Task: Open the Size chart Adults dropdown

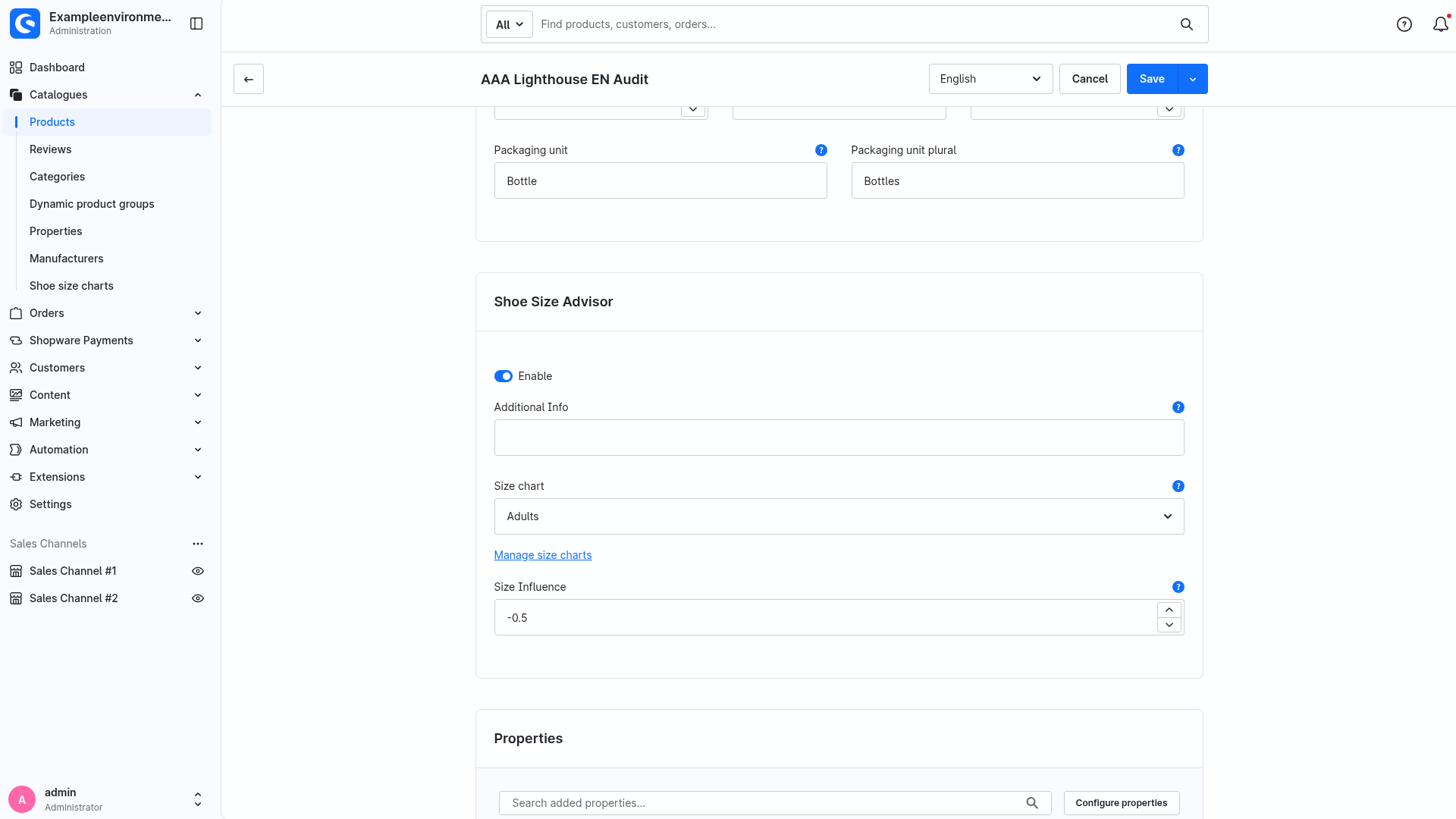Action: point(839,516)
